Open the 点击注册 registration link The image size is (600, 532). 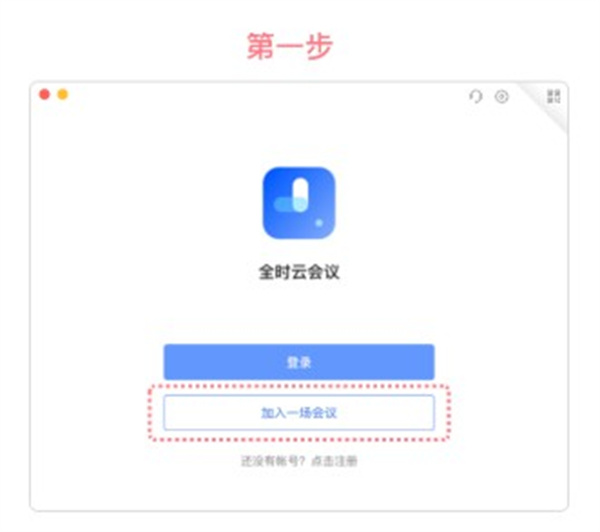[x=334, y=461]
